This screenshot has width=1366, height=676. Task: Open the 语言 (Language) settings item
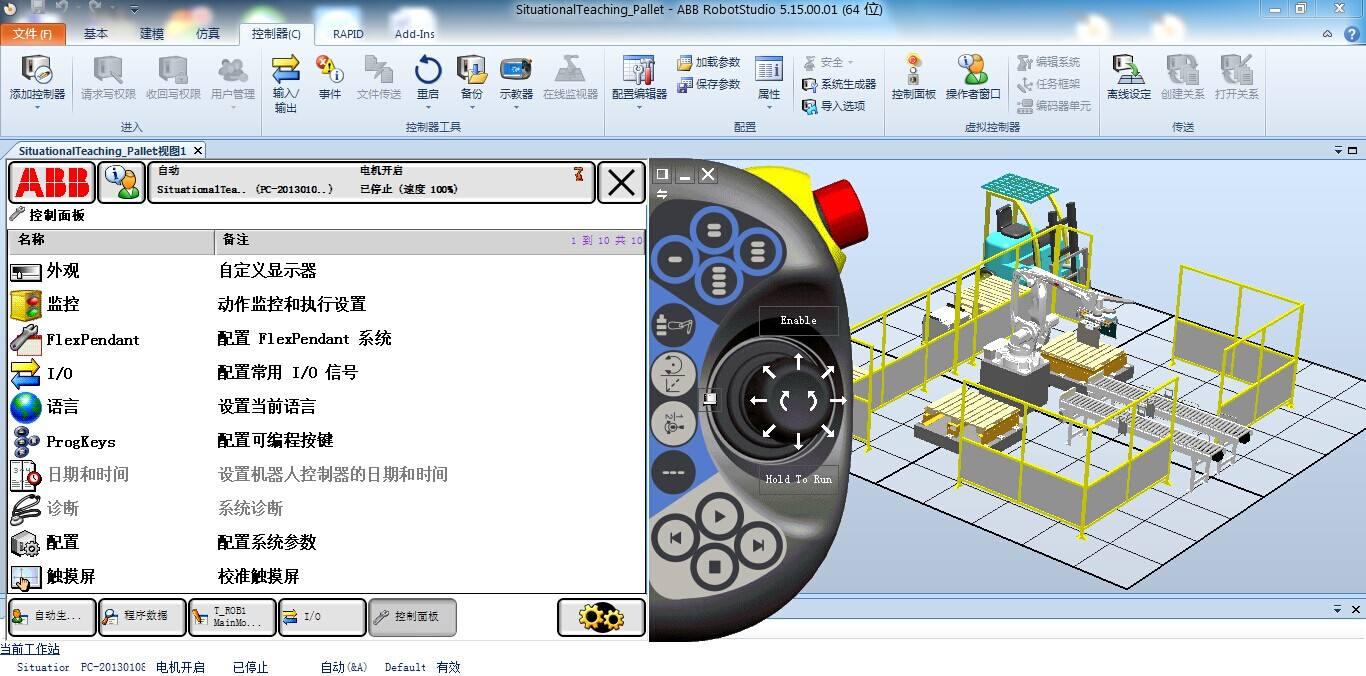pyautogui.click(x=326, y=407)
